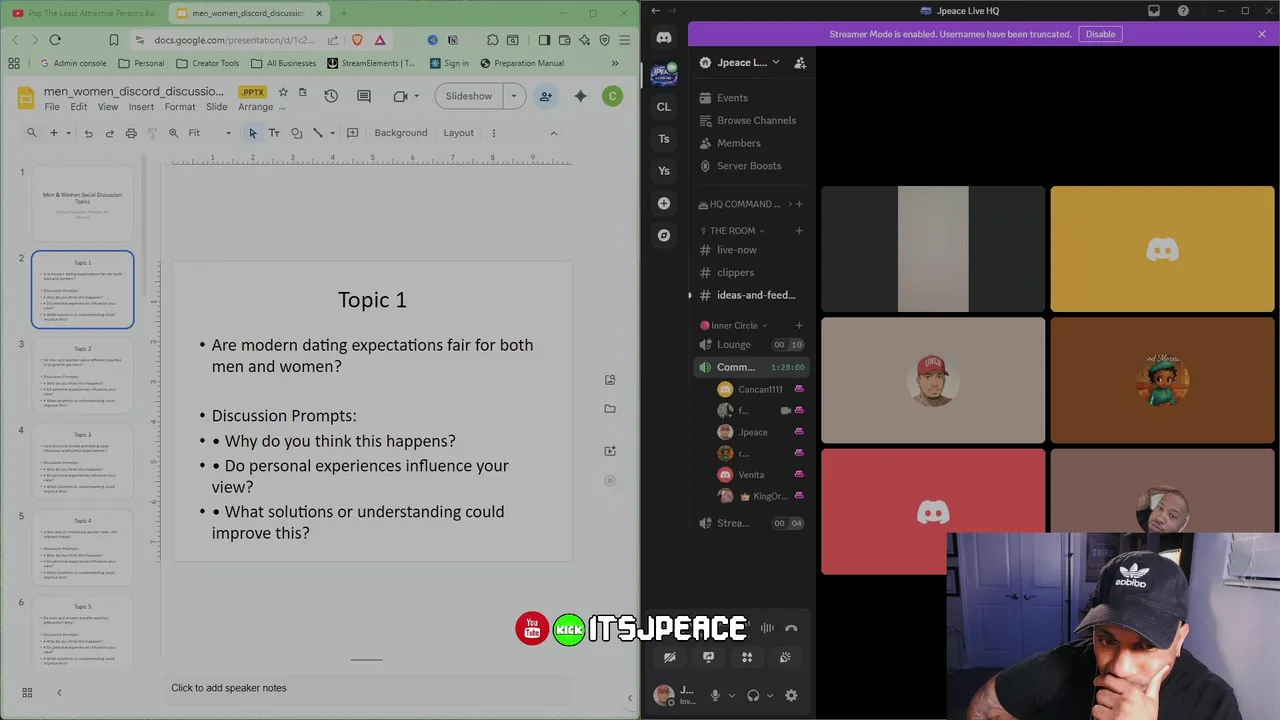This screenshot has width=1280, height=720.
Task: Click the move-to-folder icon beside star
Action: [x=302, y=92]
